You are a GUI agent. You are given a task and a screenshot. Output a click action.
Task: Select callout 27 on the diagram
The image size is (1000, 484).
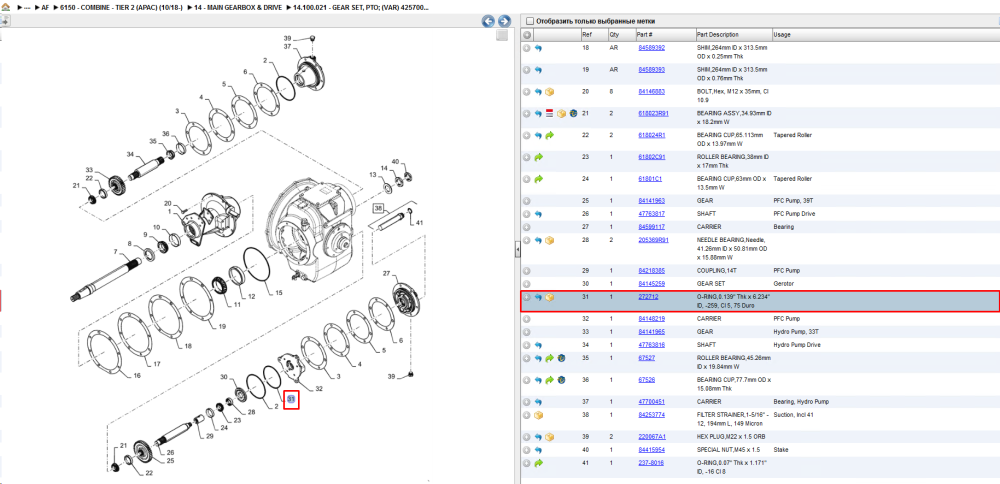pos(386,274)
